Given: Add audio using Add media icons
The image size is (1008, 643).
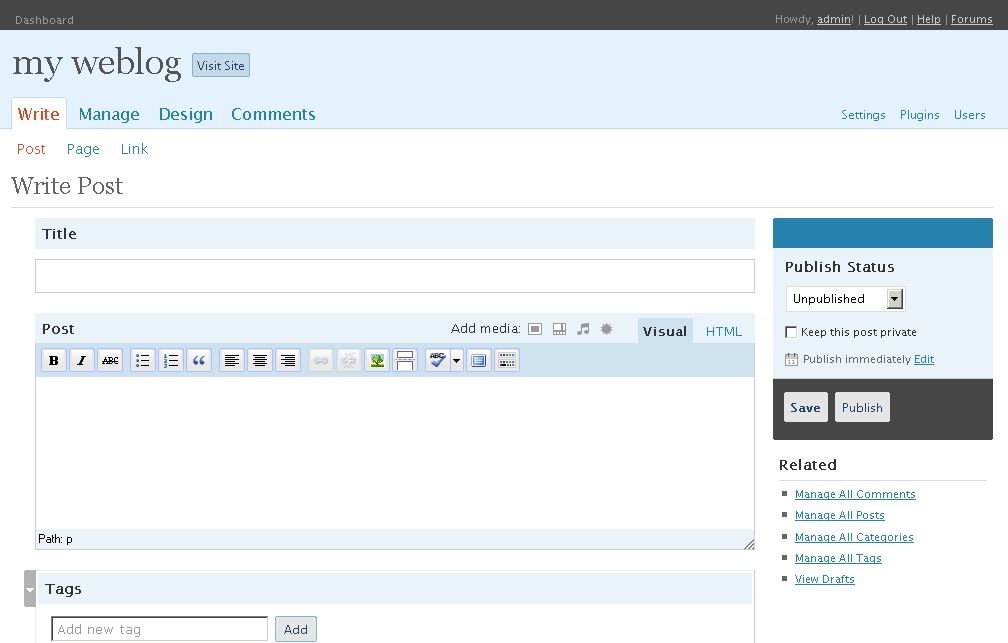Looking at the screenshot, I should pyautogui.click(x=582, y=328).
